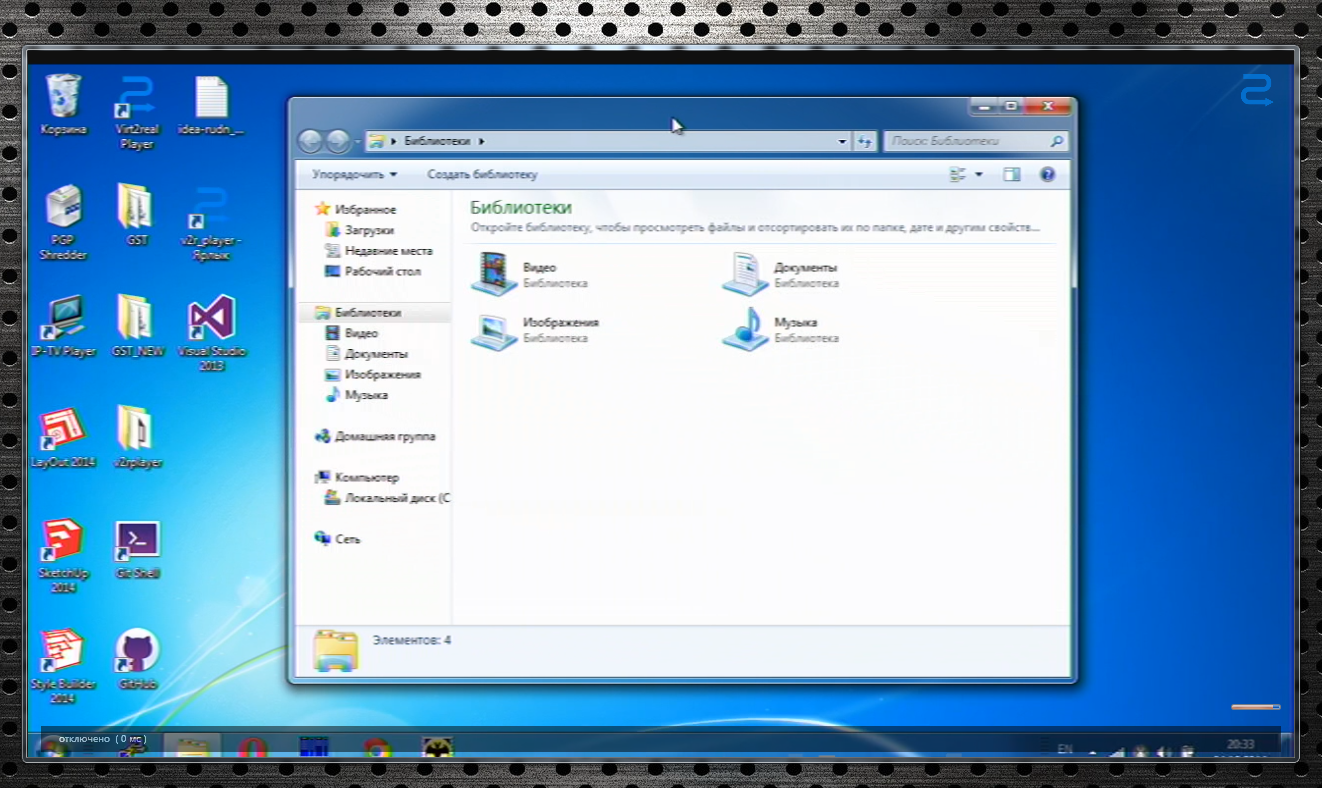Image resolution: width=1322 pixels, height=788 pixels.
Task: Open the Изображения library
Action: point(536,329)
